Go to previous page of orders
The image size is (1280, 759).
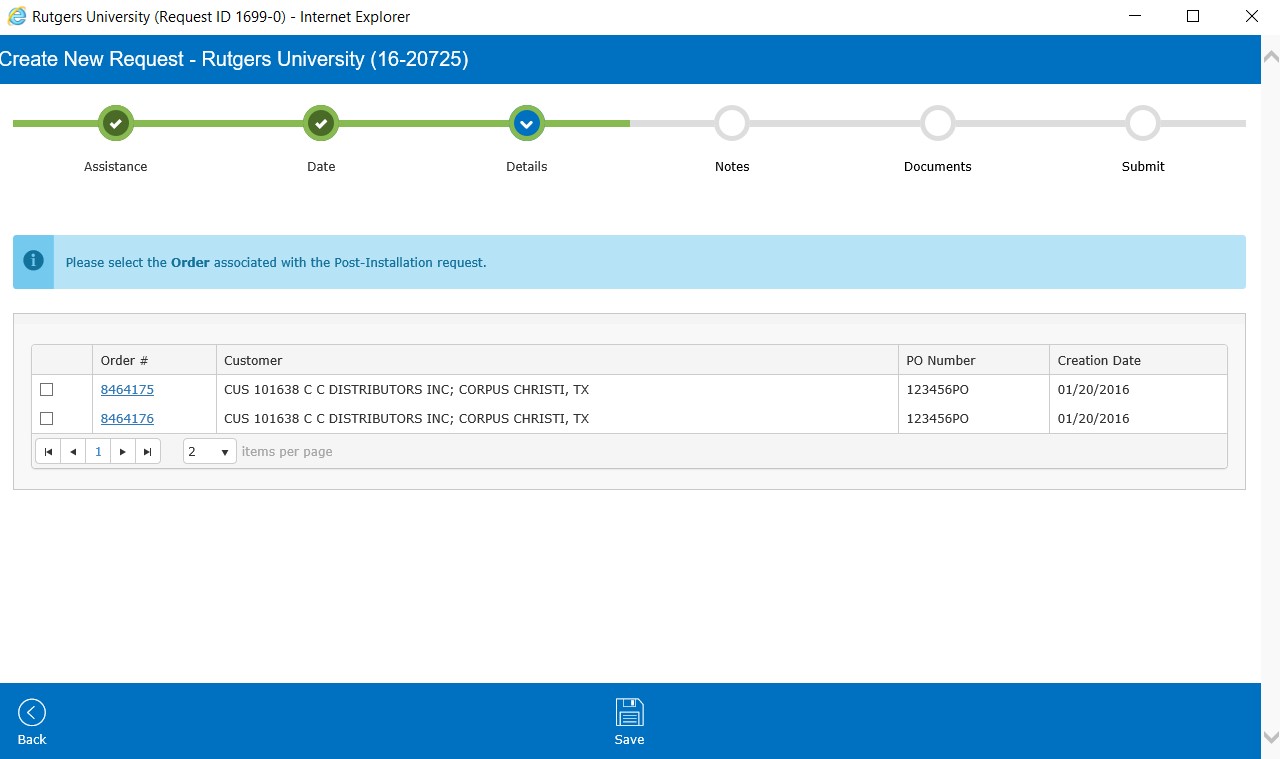coord(73,452)
